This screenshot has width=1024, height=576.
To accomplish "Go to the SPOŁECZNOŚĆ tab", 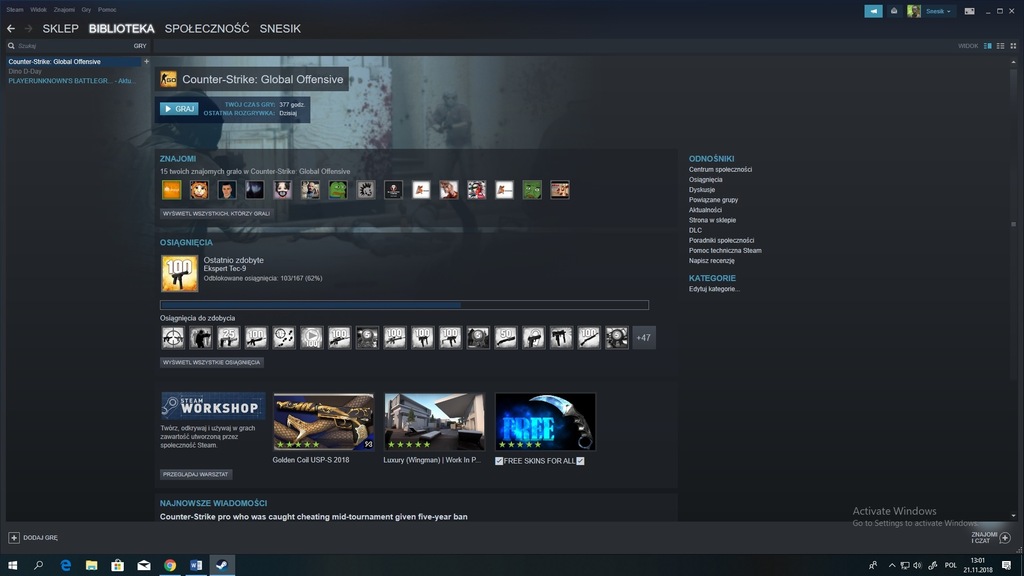I will pos(207,29).
